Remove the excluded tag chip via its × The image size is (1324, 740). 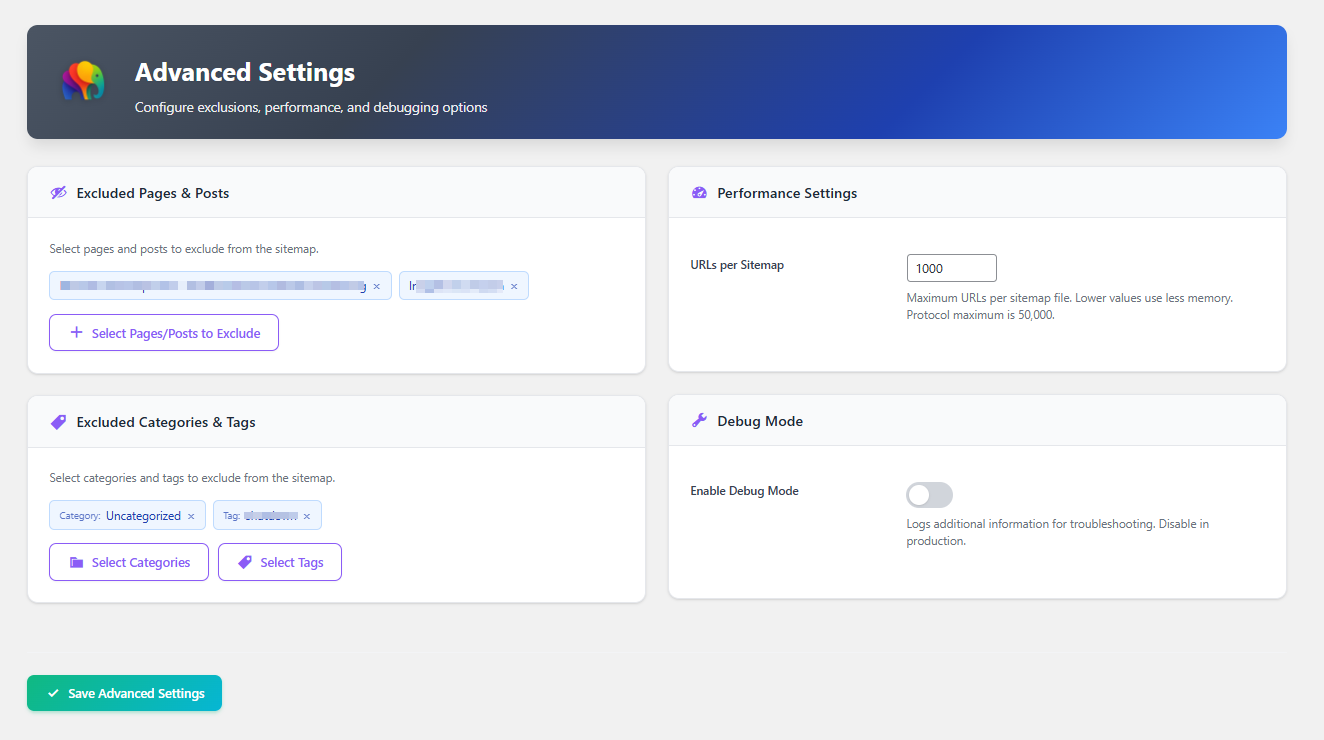306,515
